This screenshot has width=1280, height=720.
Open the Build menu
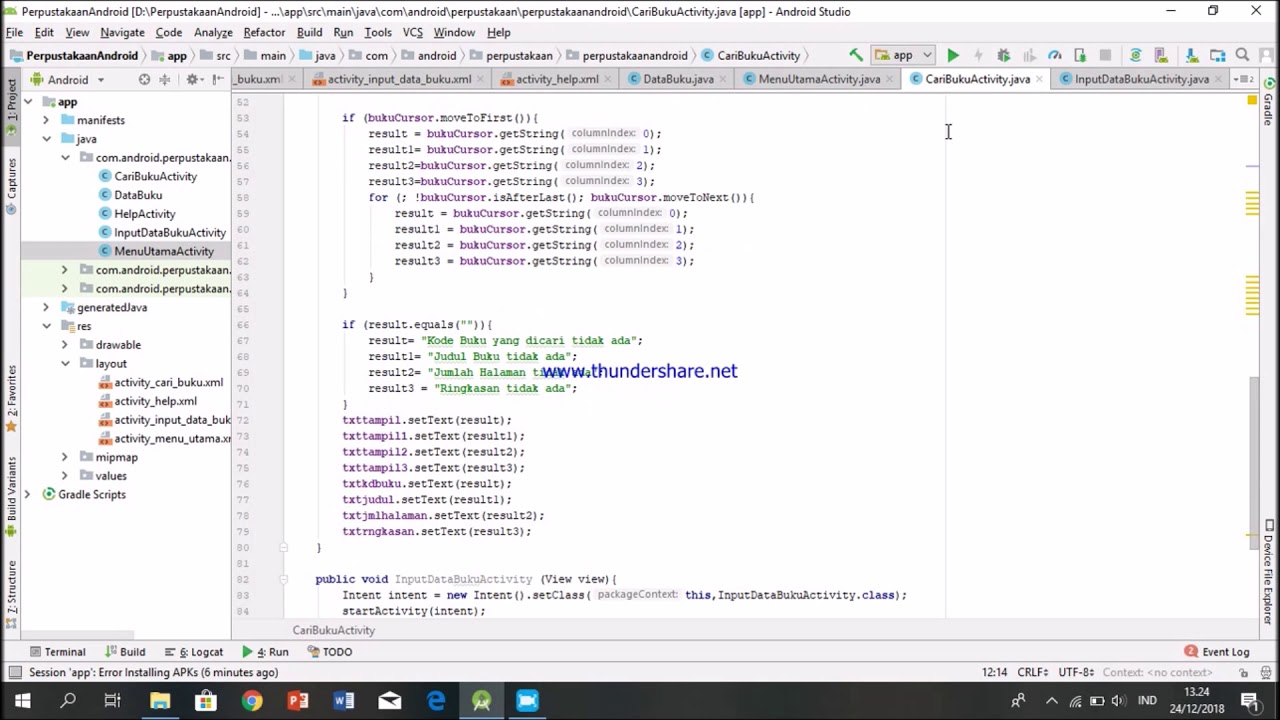coord(309,32)
